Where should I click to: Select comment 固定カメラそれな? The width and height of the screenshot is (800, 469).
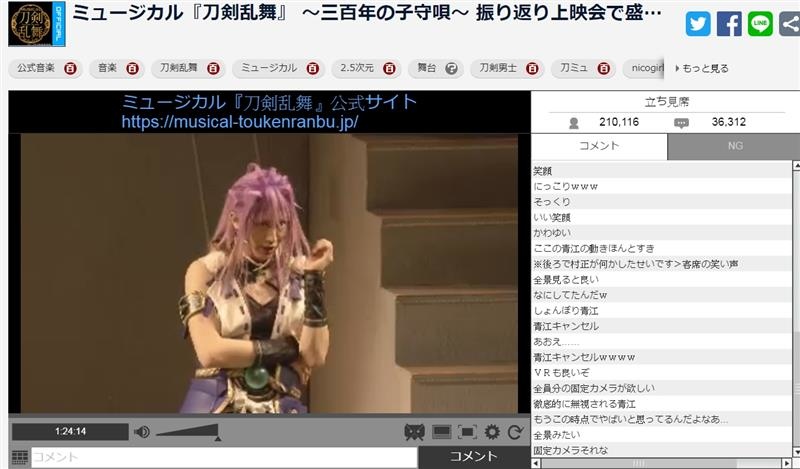[662, 450]
